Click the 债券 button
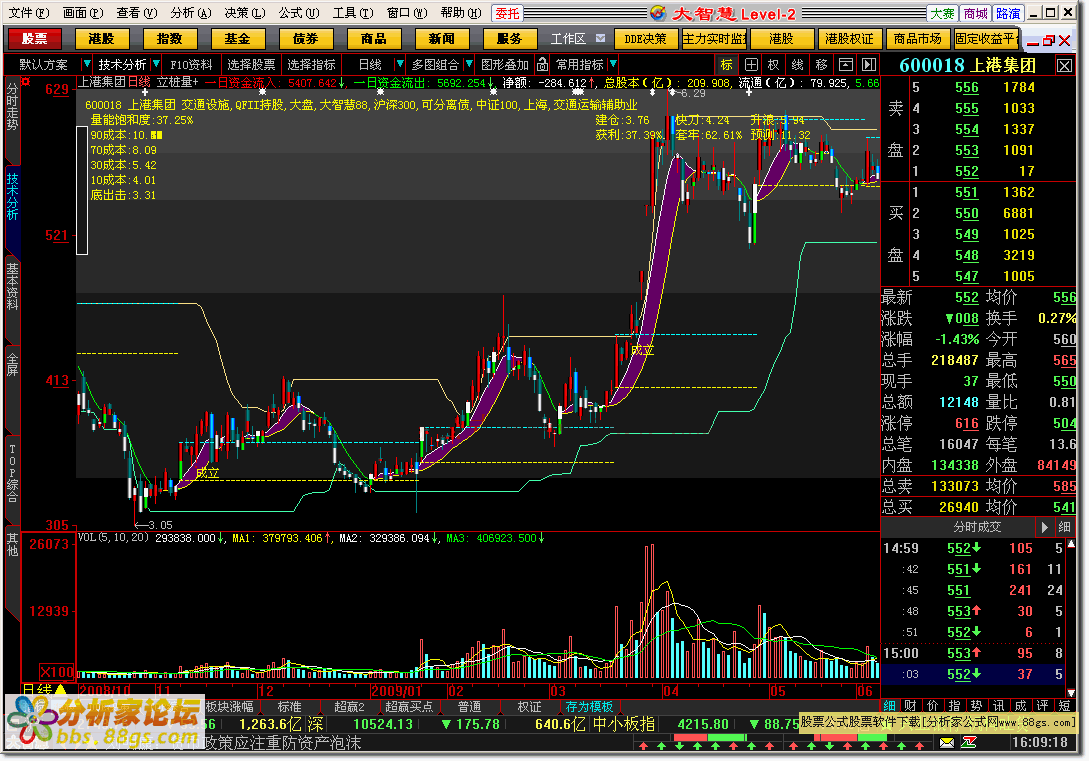1089x761 pixels. pyautogui.click(x=306, y=39)
